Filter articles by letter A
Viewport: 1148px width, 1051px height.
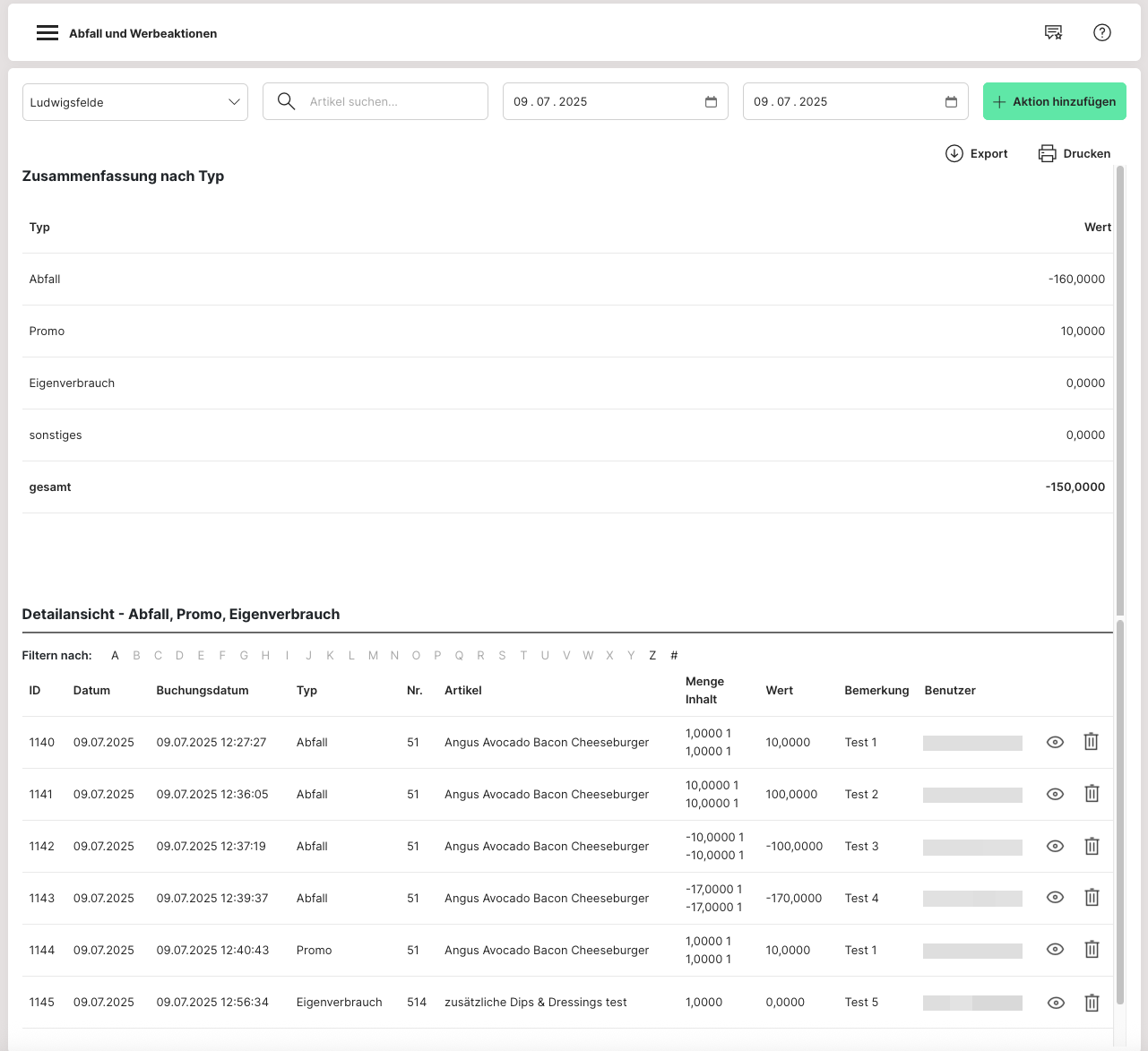click(115, 656)
